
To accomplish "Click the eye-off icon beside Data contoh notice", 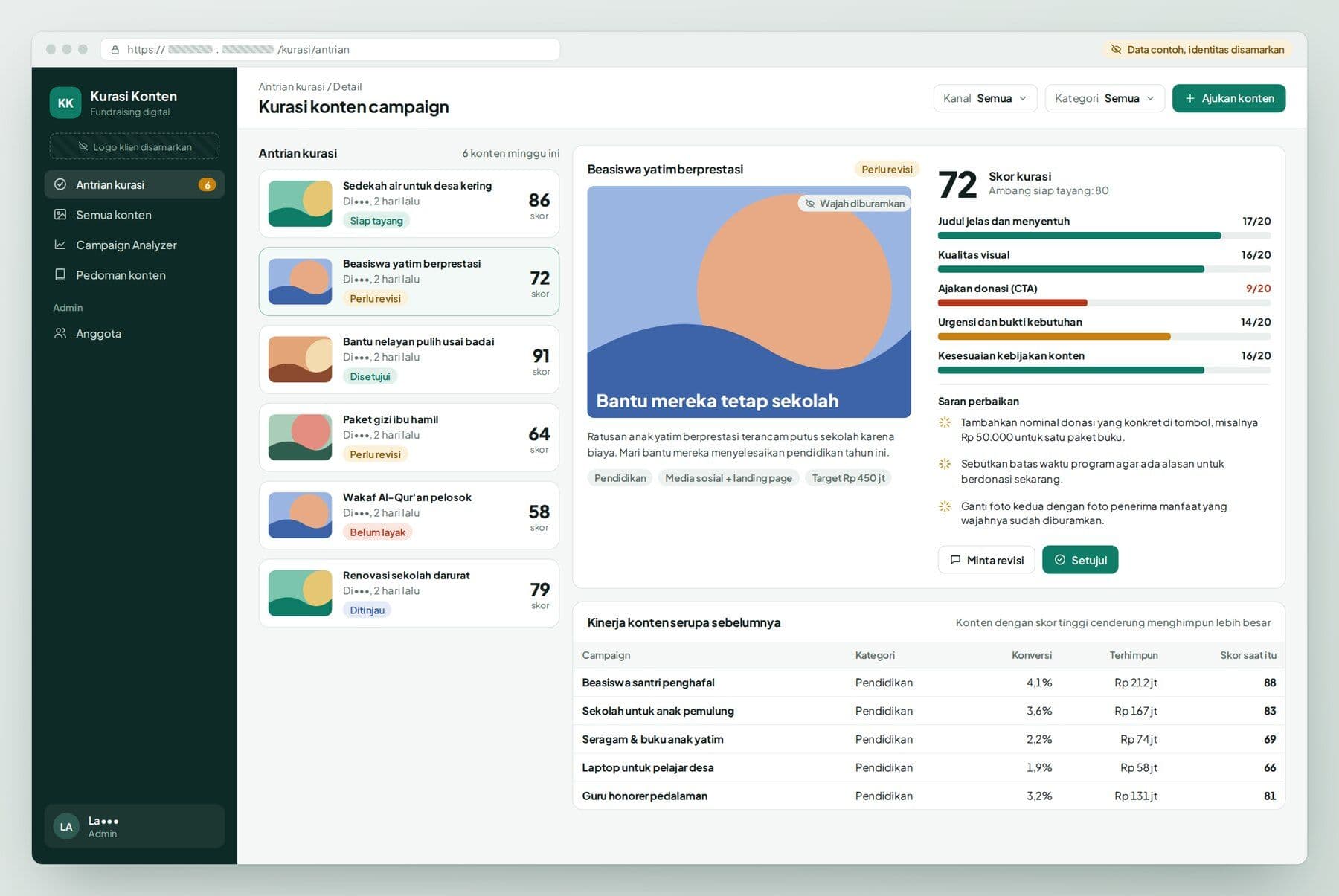I will click(x=1116, y=49).
